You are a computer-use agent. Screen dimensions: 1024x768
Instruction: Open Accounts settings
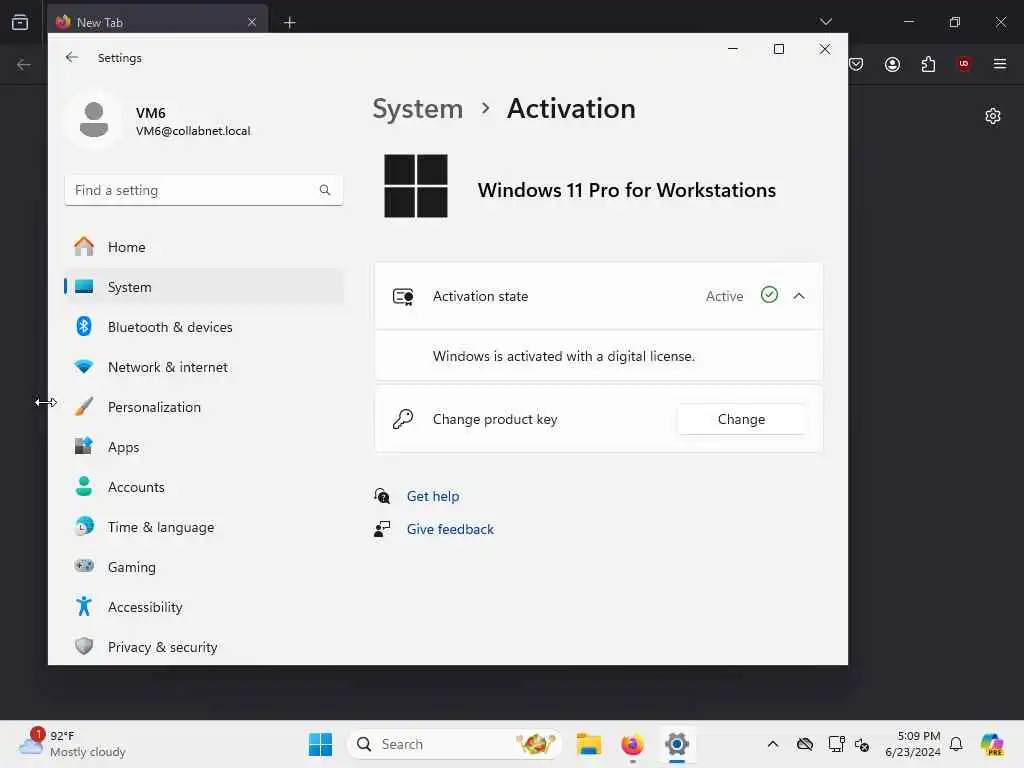tap(204, 487)
